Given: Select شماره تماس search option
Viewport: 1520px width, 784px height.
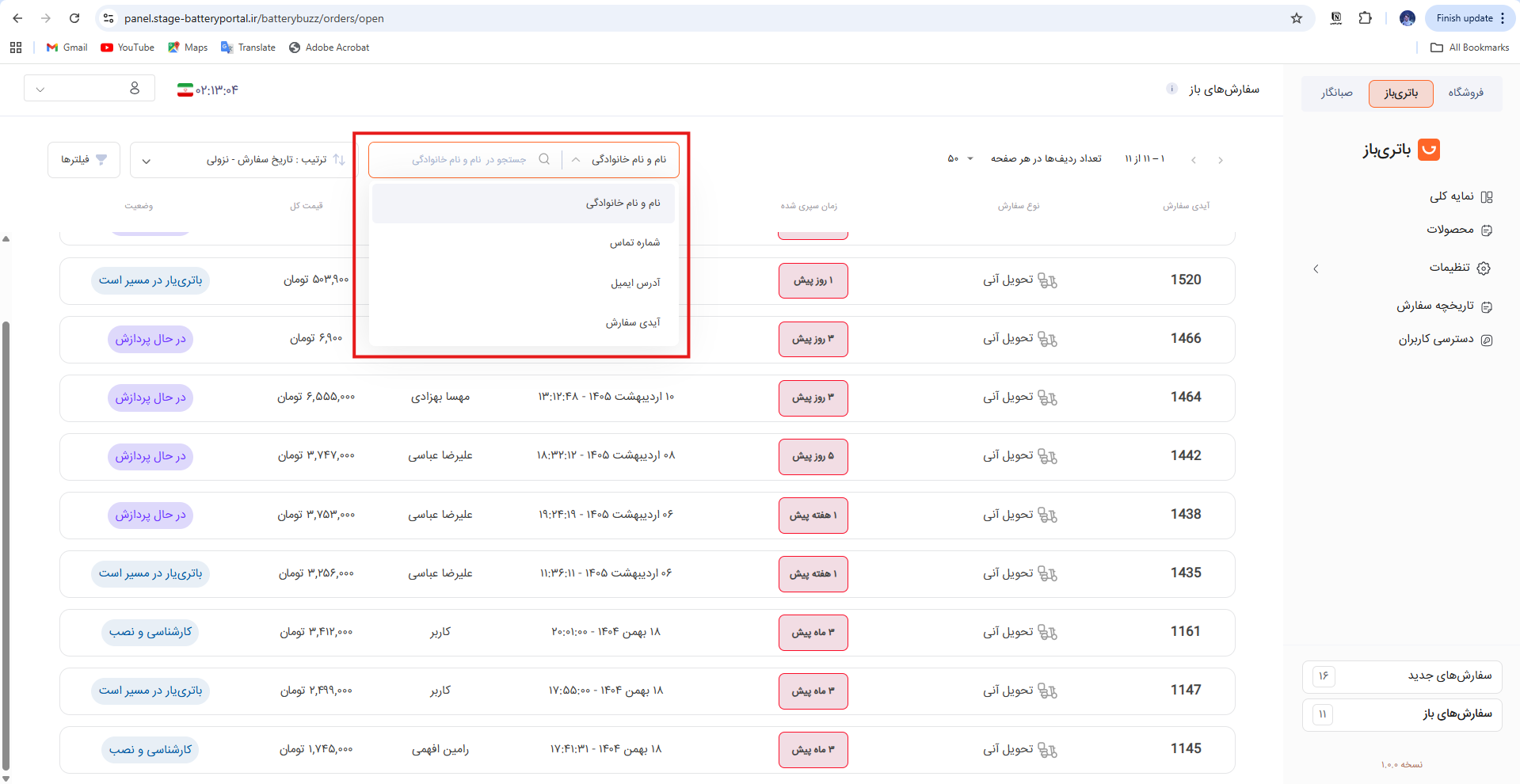Looking at the screenshot, I should 524,243.
